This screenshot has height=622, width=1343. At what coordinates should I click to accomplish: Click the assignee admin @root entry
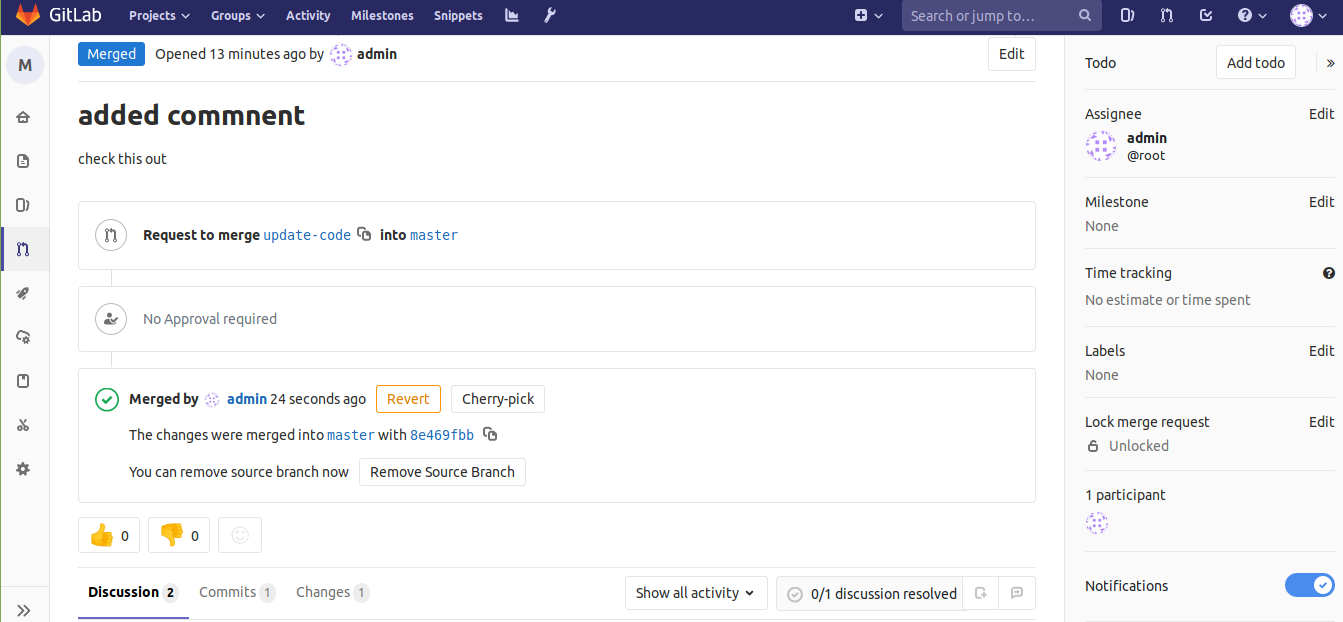pos(1127,146)
